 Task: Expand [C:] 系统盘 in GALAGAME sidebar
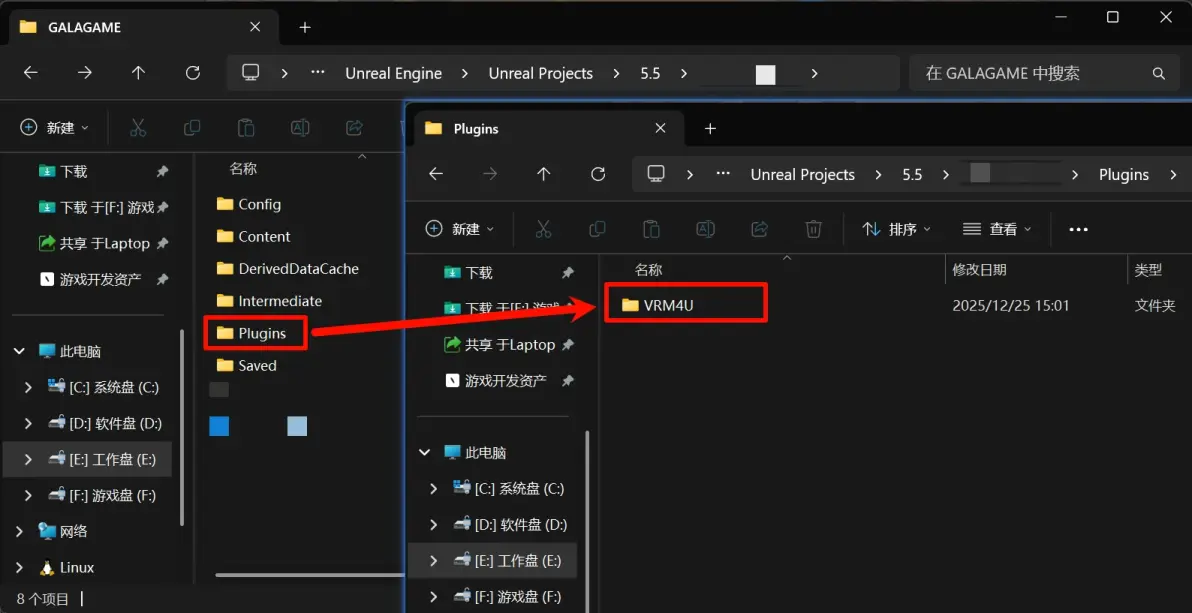pos(28,387)
